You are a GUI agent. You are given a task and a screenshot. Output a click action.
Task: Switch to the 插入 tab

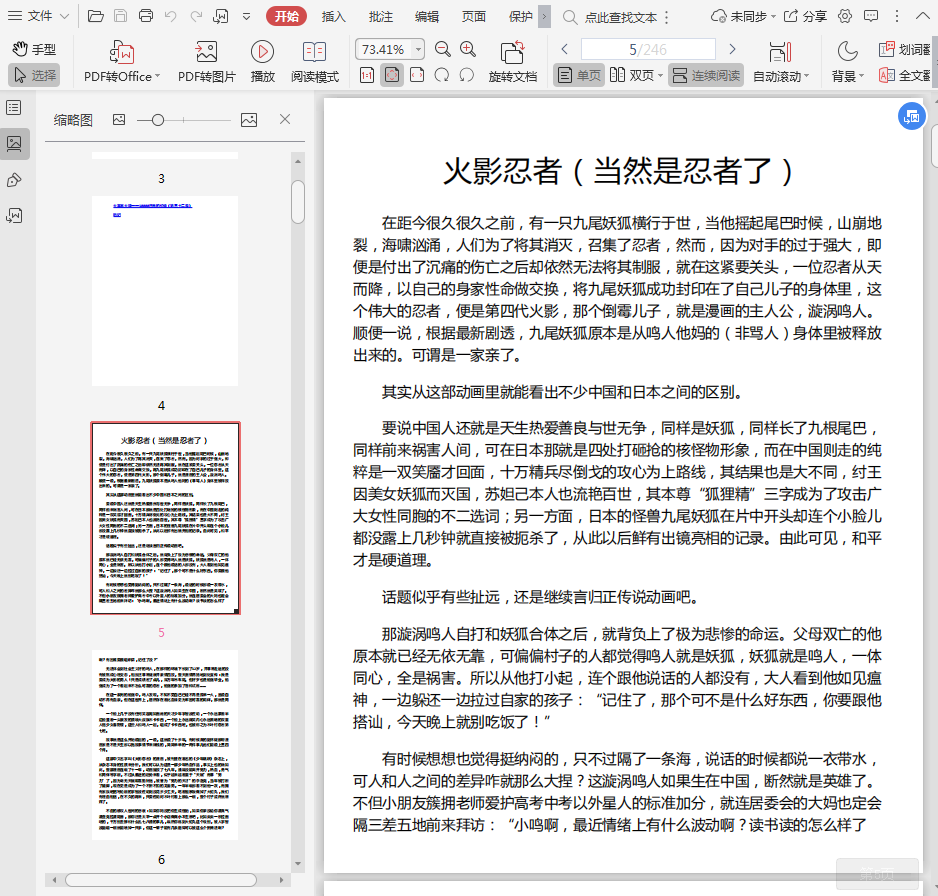pos(334,16)
